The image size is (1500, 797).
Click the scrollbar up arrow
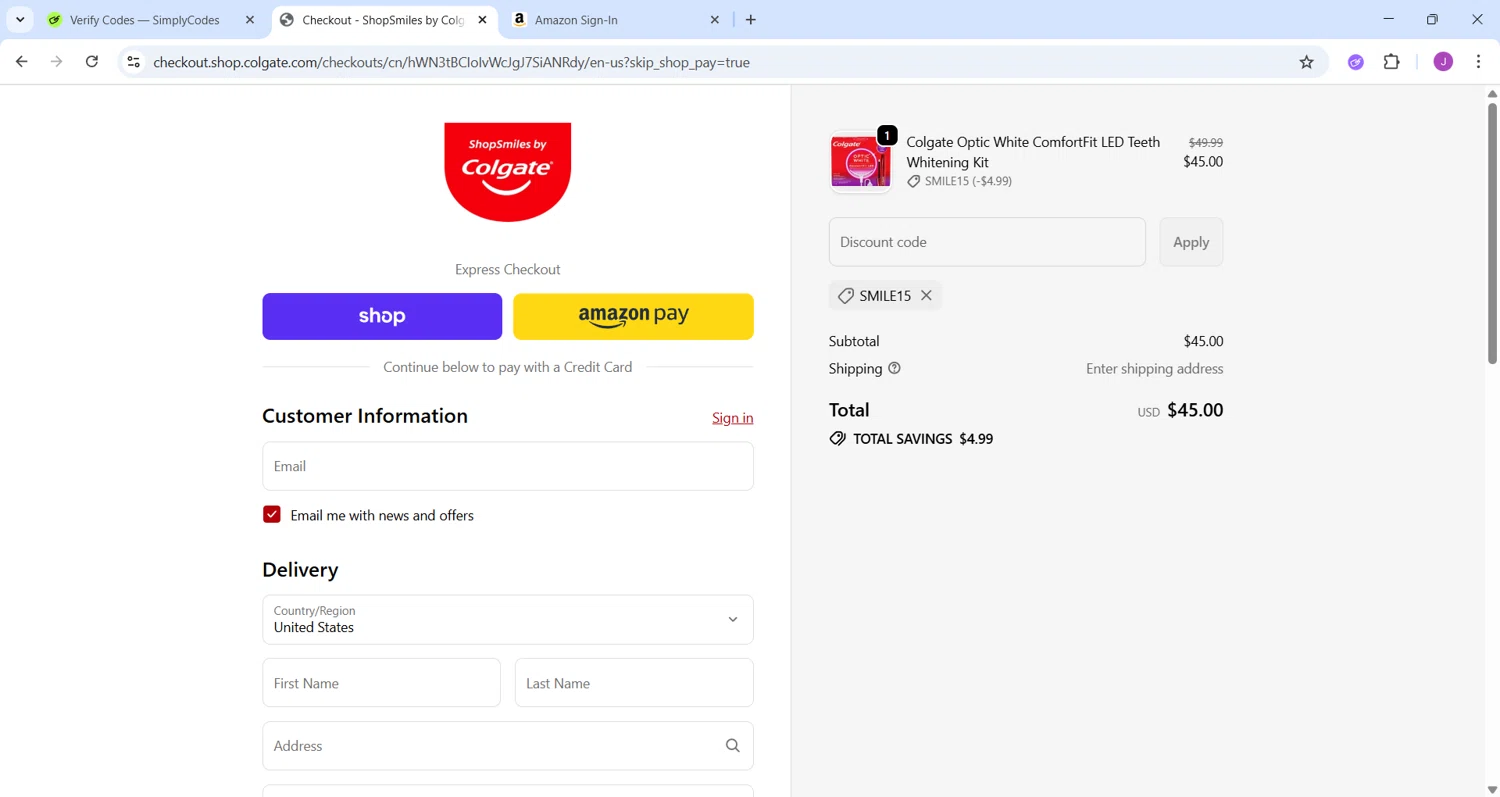[1492, 93]
